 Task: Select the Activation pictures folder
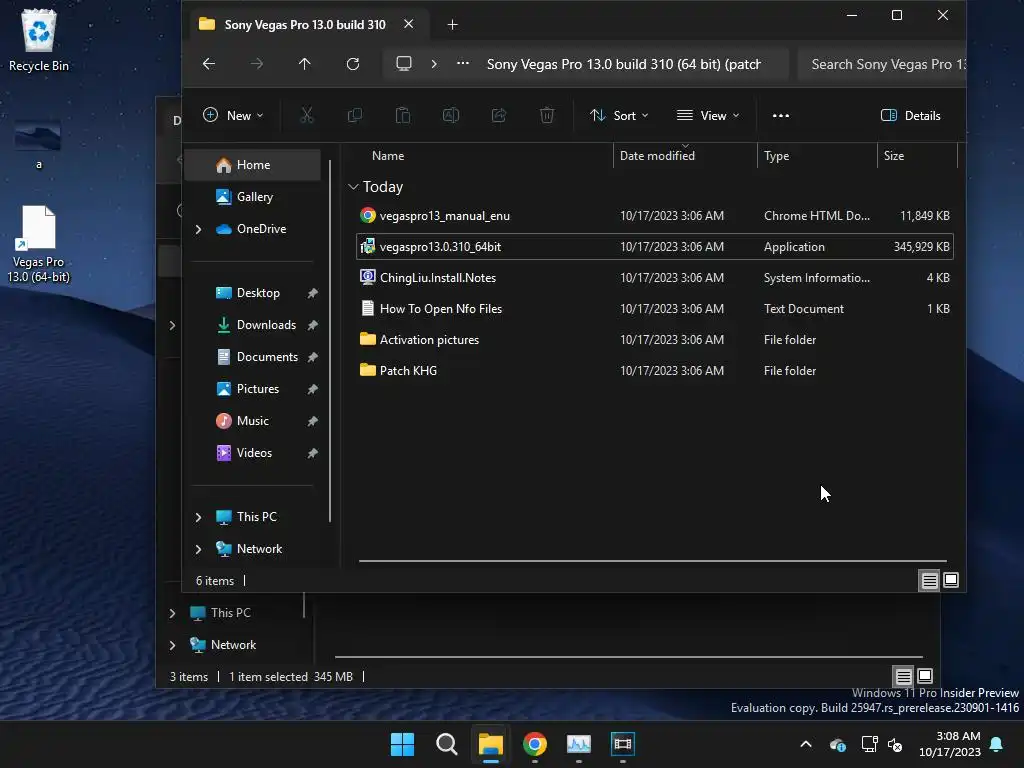[x=654, y=340]
